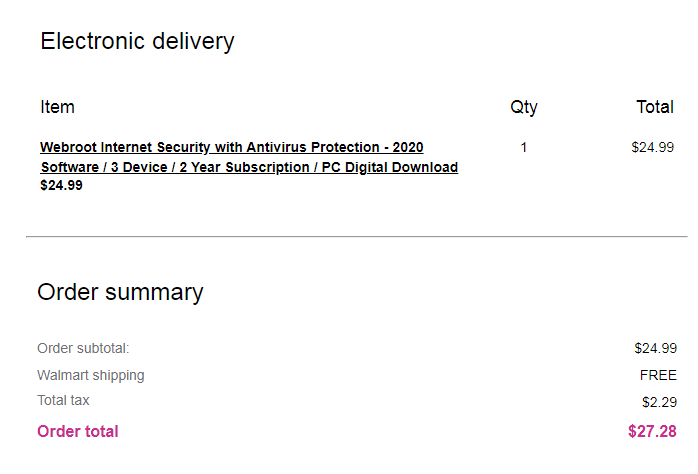
Task: Click the Order summary heading
Action: point(120,292)
